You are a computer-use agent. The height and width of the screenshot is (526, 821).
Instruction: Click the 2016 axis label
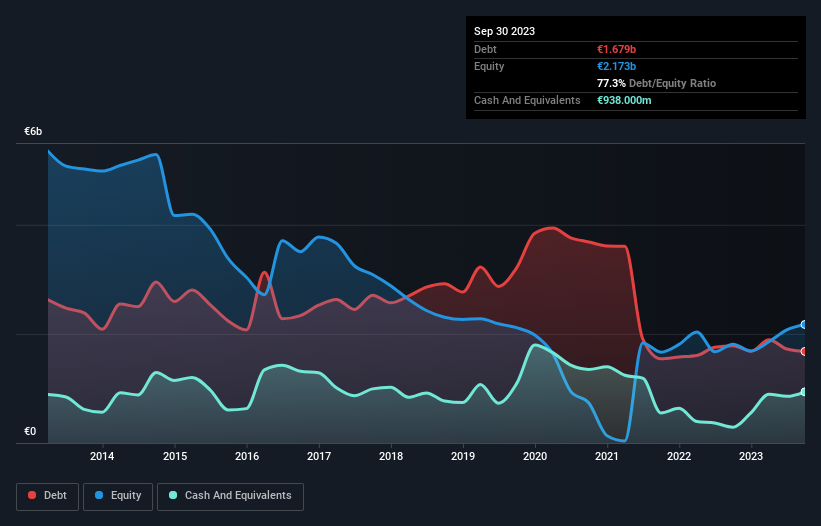pos(247,456)
